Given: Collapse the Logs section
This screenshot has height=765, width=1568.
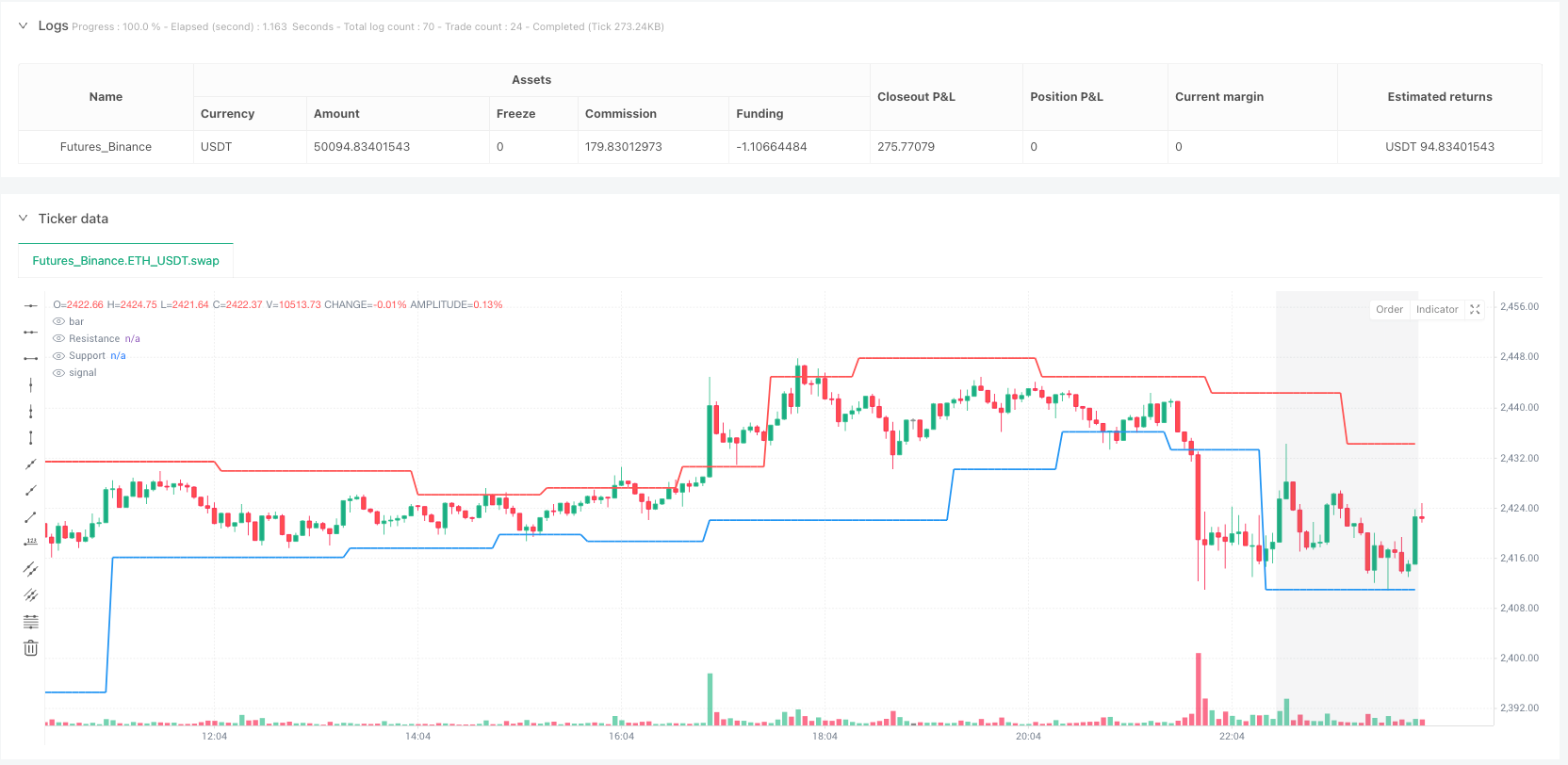Looking at the screenshot, I should pyautogui.click(x=24, y=26).
